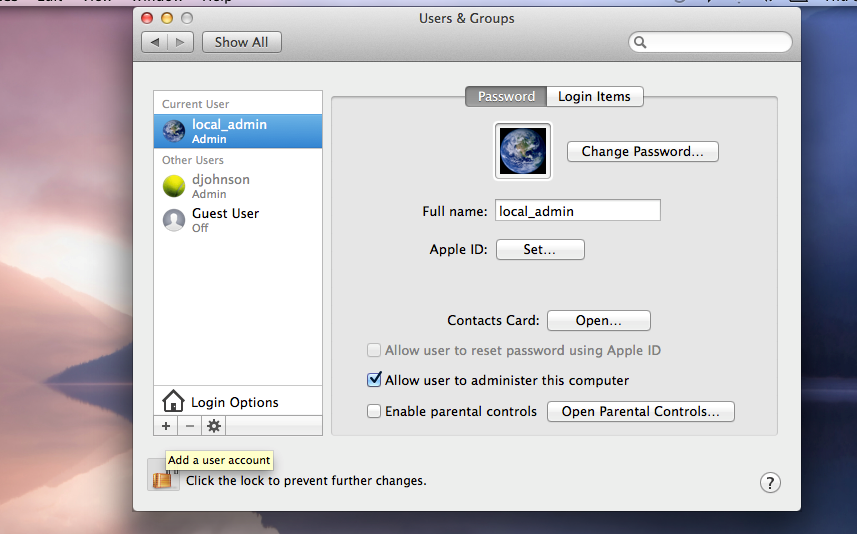Click Set button for Apple ID

(539, 250)
